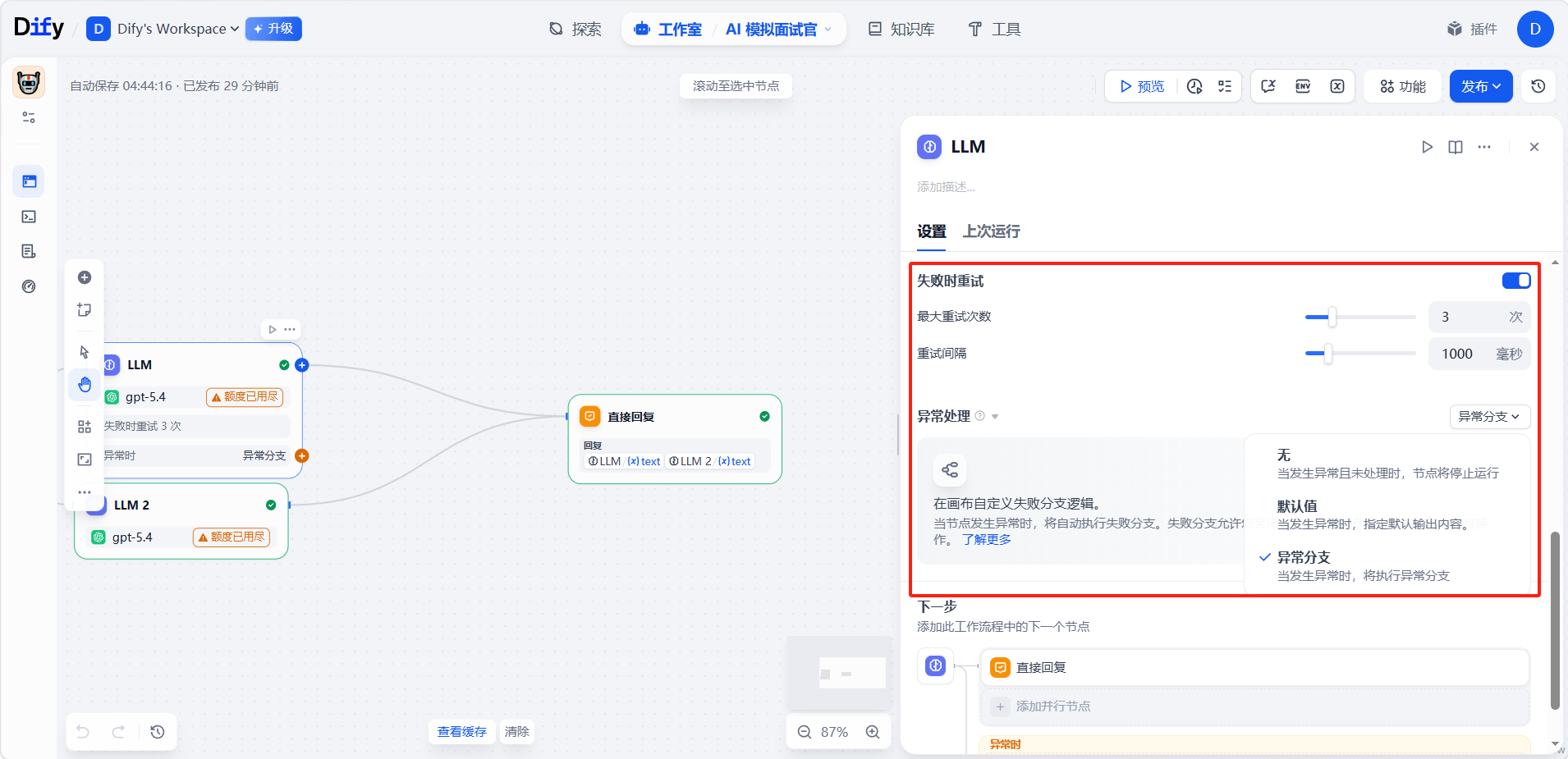Expand the 发布 publish dropdown
This screenshot has height=759, width=1568.
pyautogui.click(x=1480, y=86)
